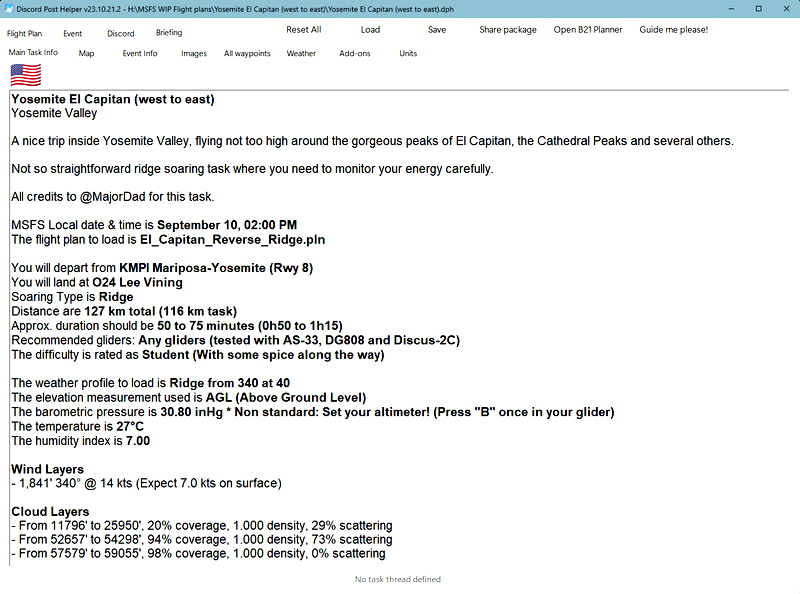Select the Discord tab

(121, 33)
